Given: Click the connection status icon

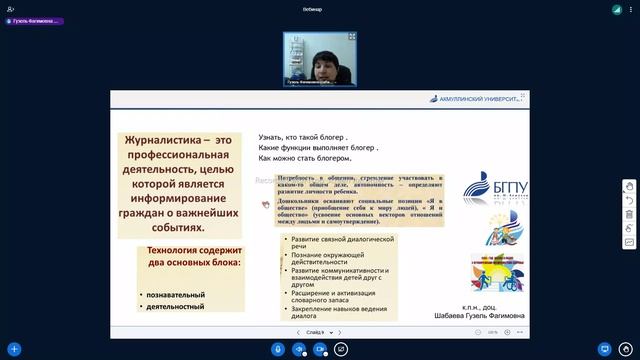Looking at the screenshot, I should tap(617, 9).
